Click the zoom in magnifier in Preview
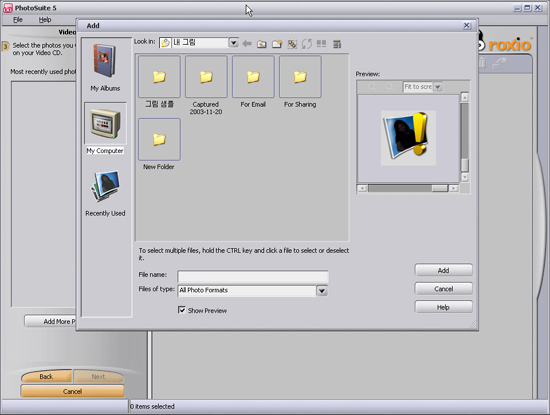The height and width of the screenshot is (415, 550). pyautogui.click(x=372, y=87)
